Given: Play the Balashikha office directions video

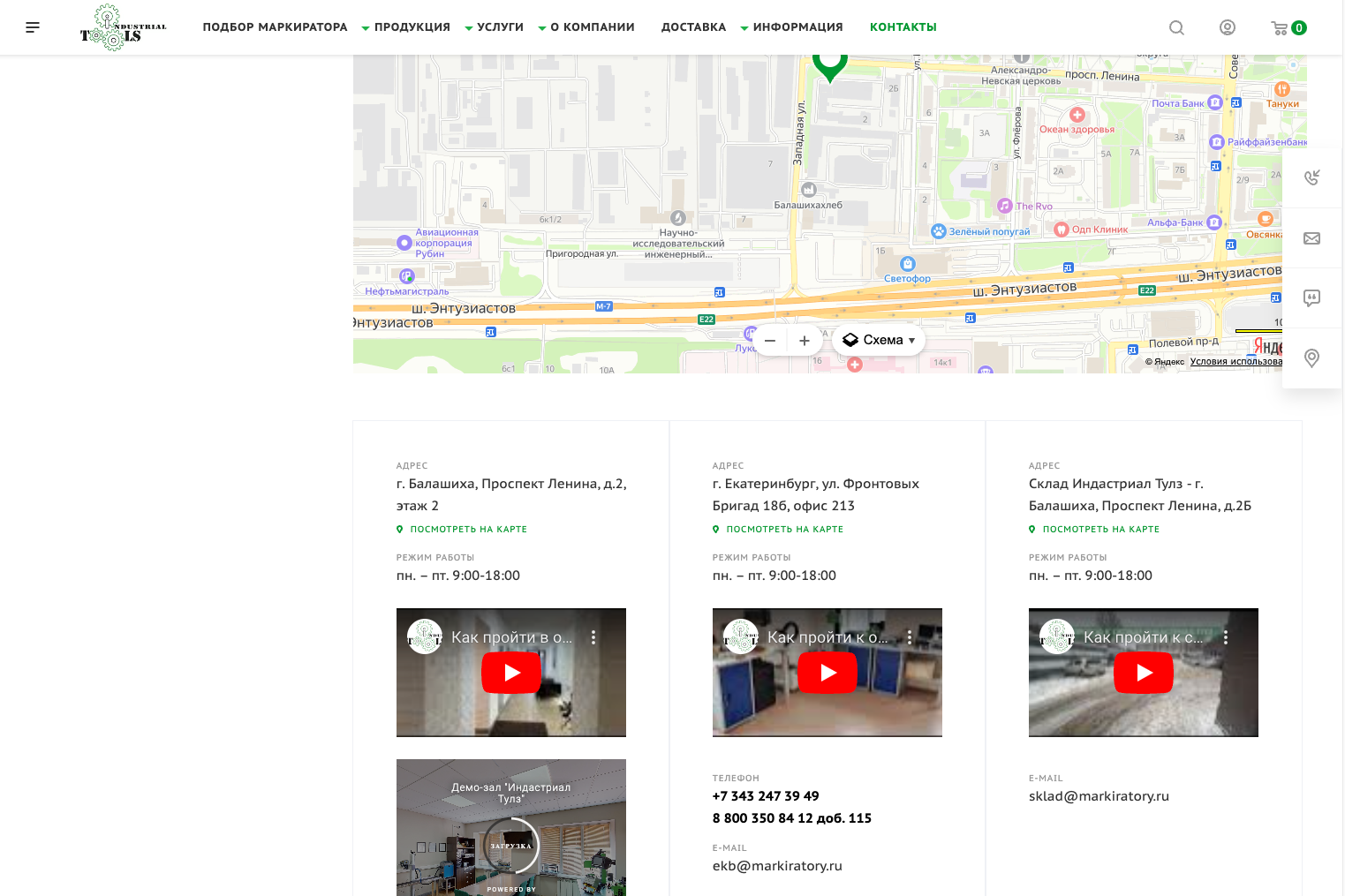Looking at the screenshot, I should click(511, 673).
